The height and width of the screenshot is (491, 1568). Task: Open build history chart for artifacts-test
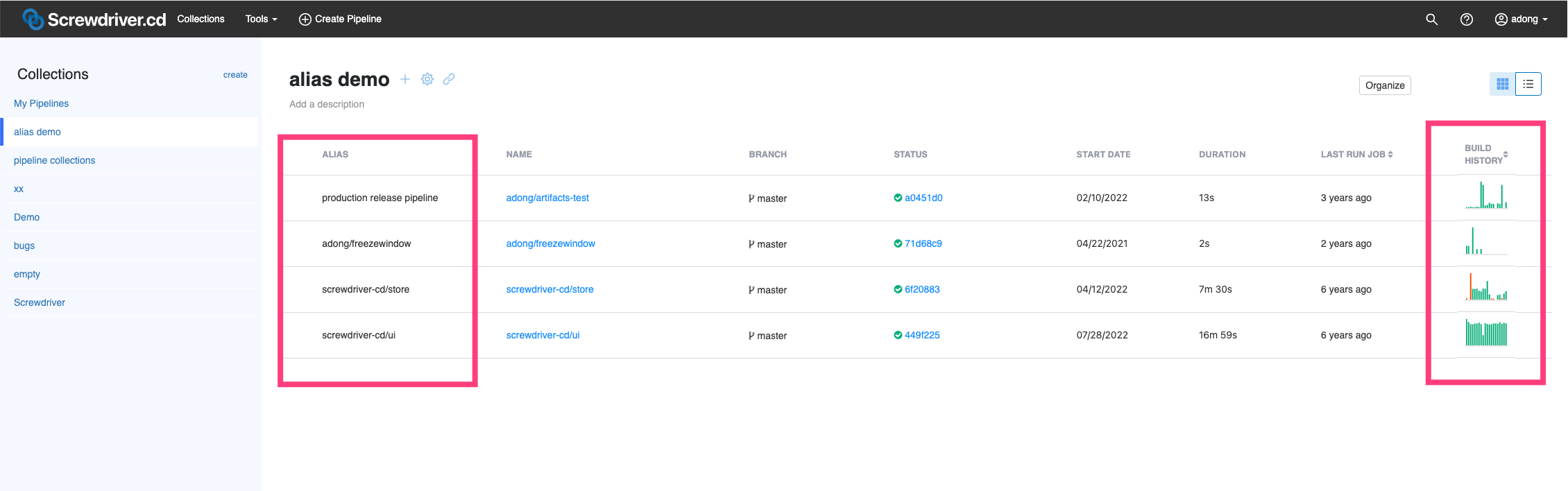click(x=1486, y=196)
